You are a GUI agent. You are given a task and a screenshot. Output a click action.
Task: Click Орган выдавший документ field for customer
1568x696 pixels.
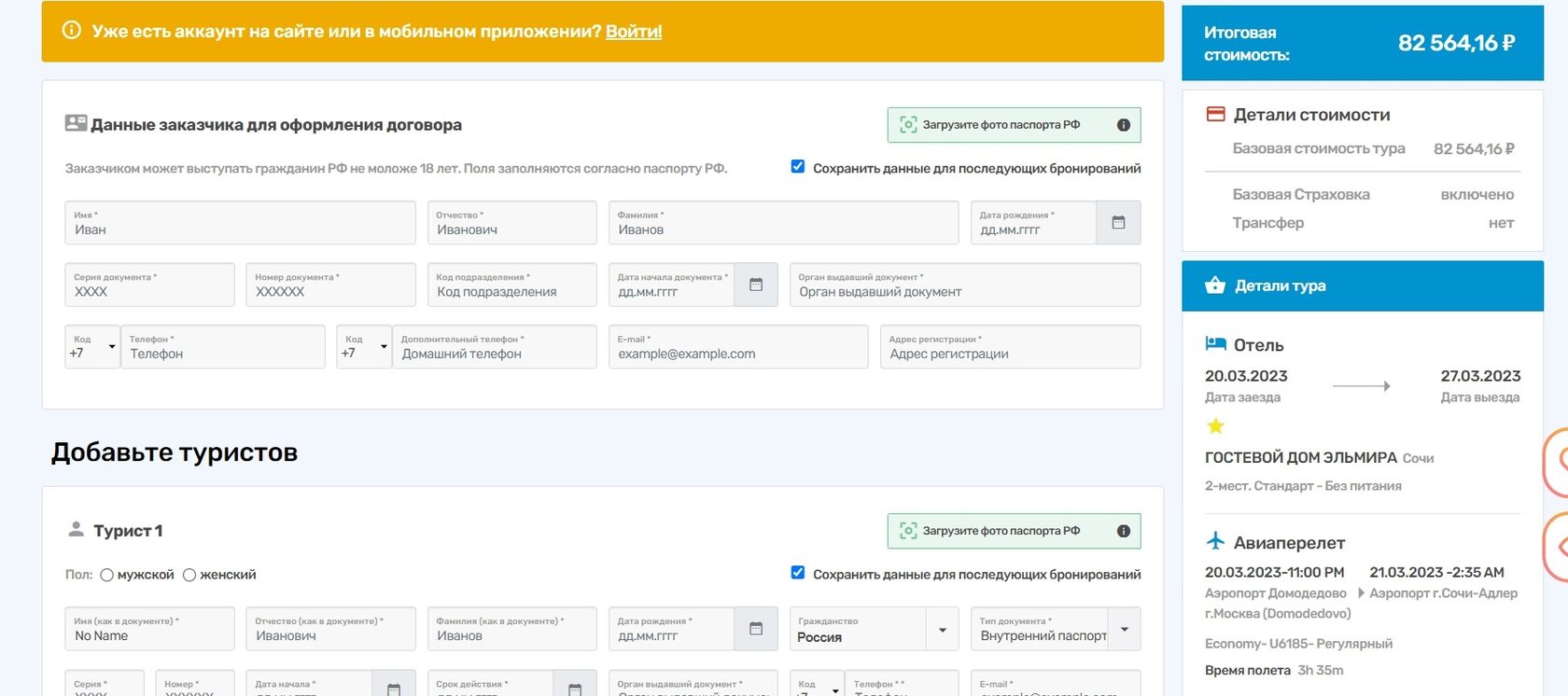[965, 285]
